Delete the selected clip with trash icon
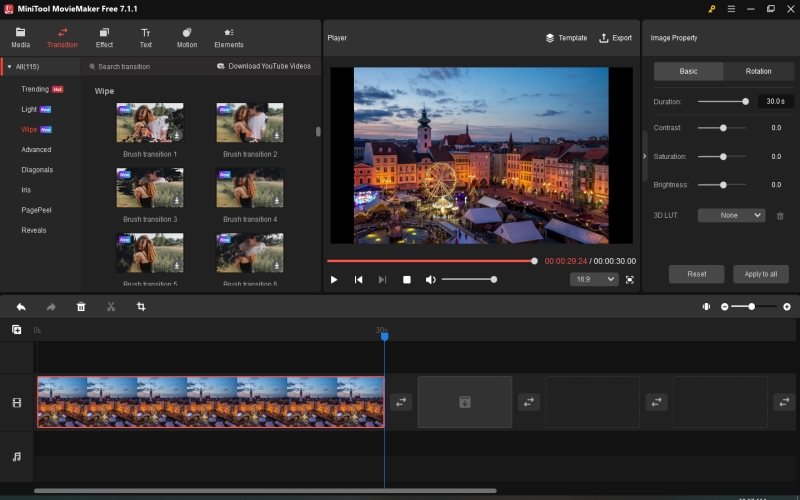The width and height of the screenshot is (800, 500). click(81, 306)
